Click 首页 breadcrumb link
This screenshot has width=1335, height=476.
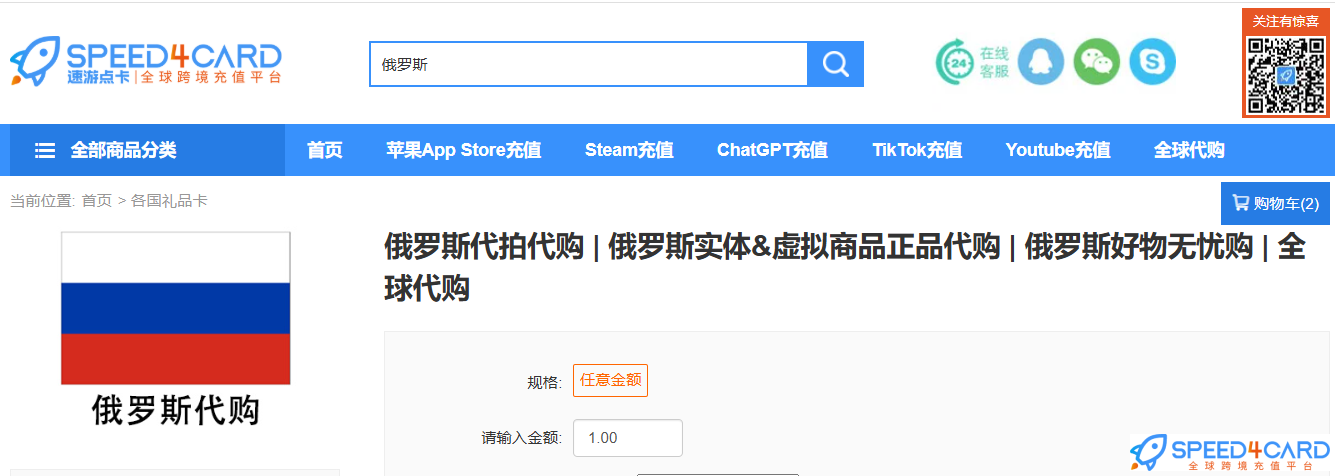point(97,201)
